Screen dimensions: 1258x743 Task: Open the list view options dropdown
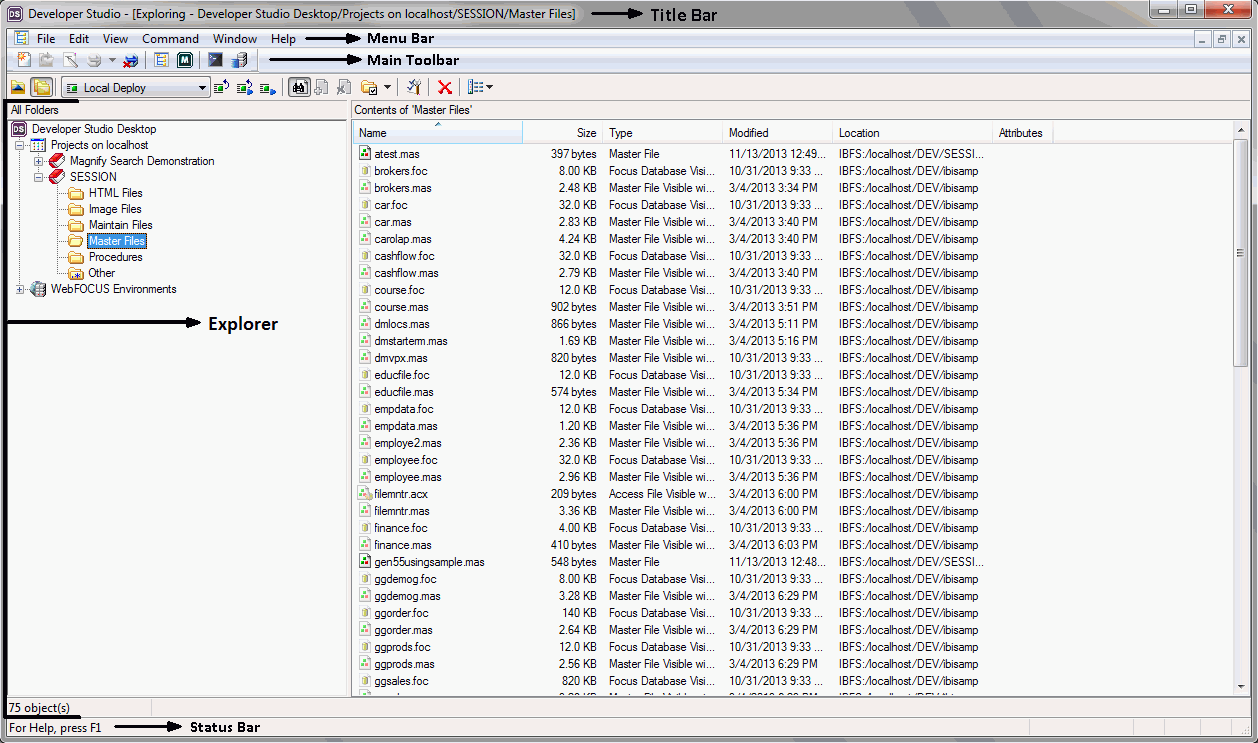[480, 88]
